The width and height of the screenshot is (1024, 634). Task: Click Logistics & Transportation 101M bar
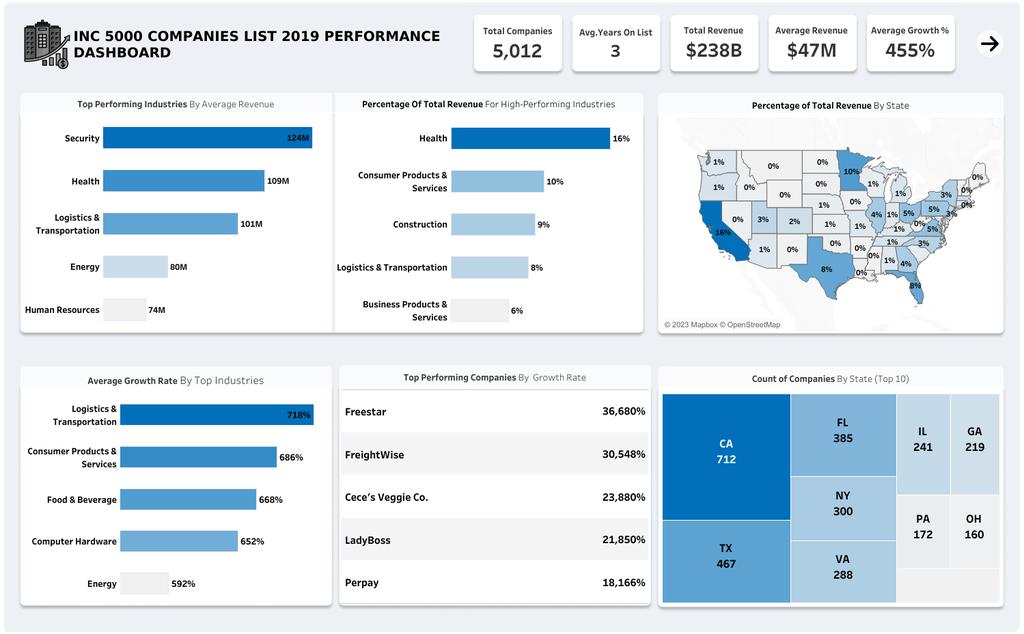[170, 224]
